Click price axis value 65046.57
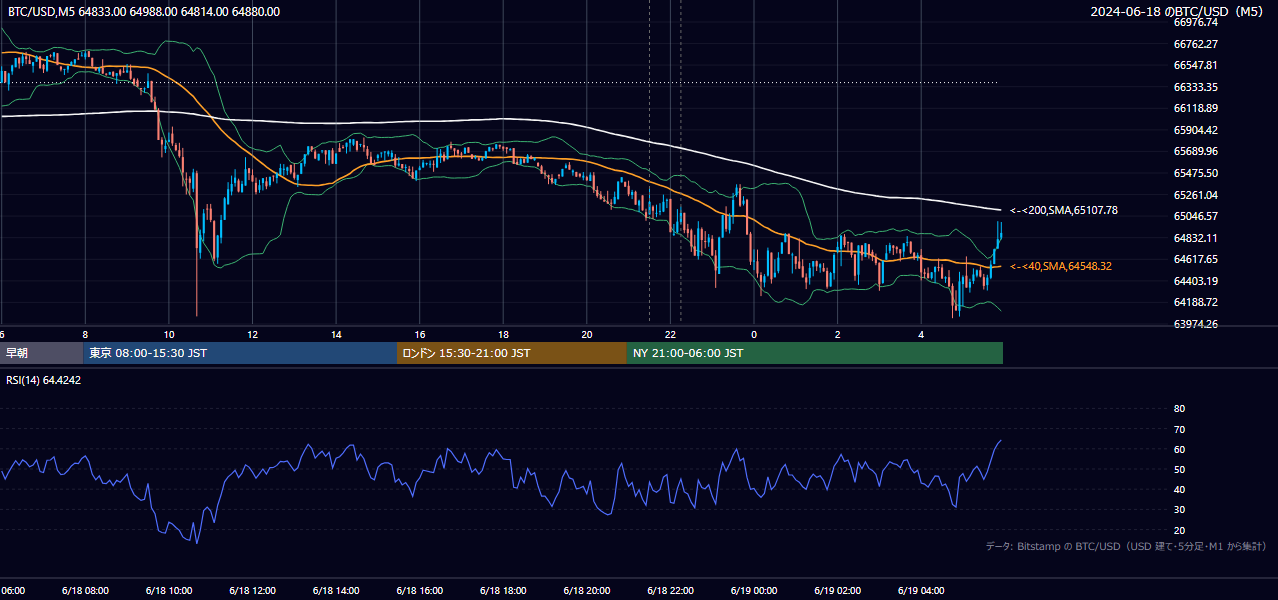Image resolution: width=1278 pixels, height=600 pixels. coord(1196,216)
